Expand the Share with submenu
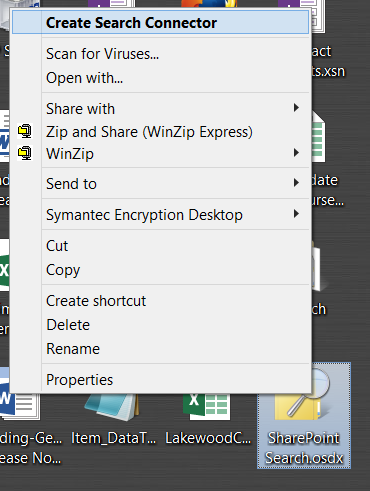Screen dimensions: 370x491 (x=160, y=109)
